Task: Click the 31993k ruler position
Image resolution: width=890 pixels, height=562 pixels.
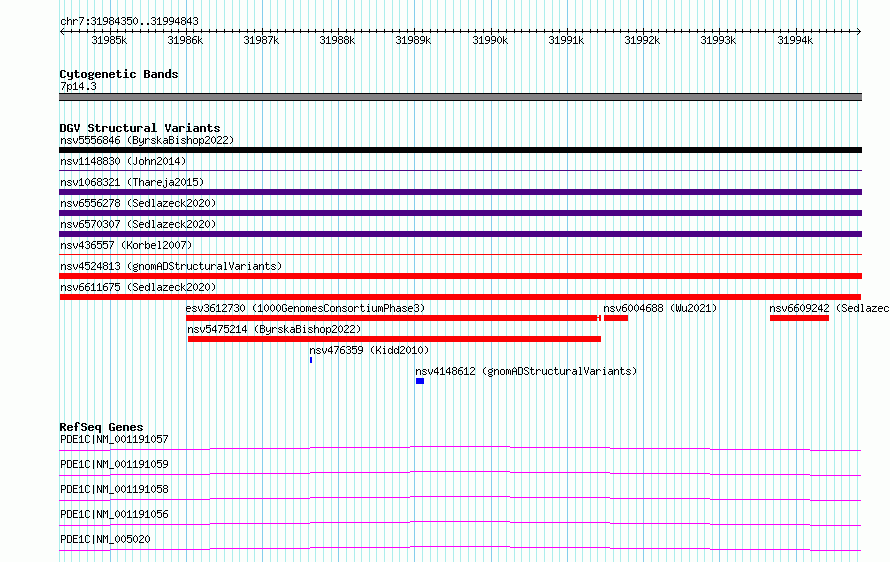Action: point(718,40)
